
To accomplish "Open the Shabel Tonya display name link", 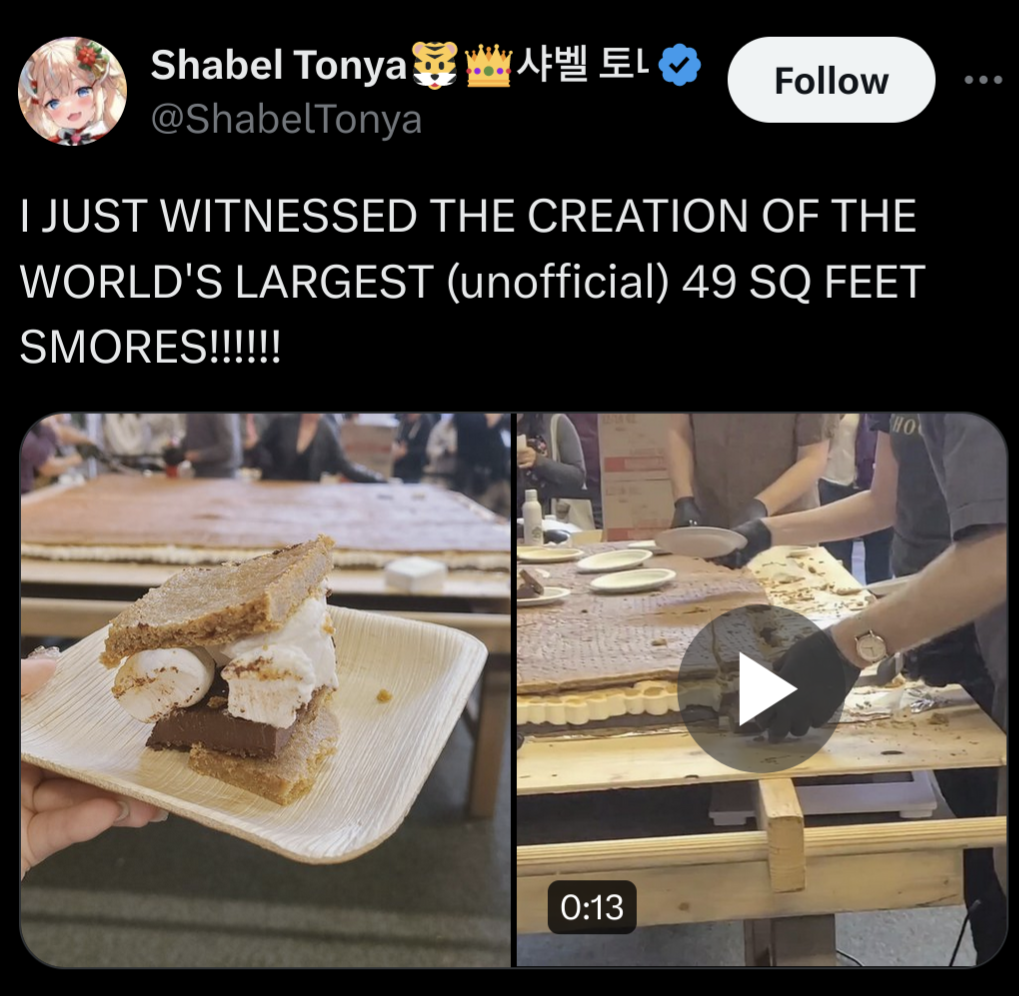I will [x=278, y=65].
